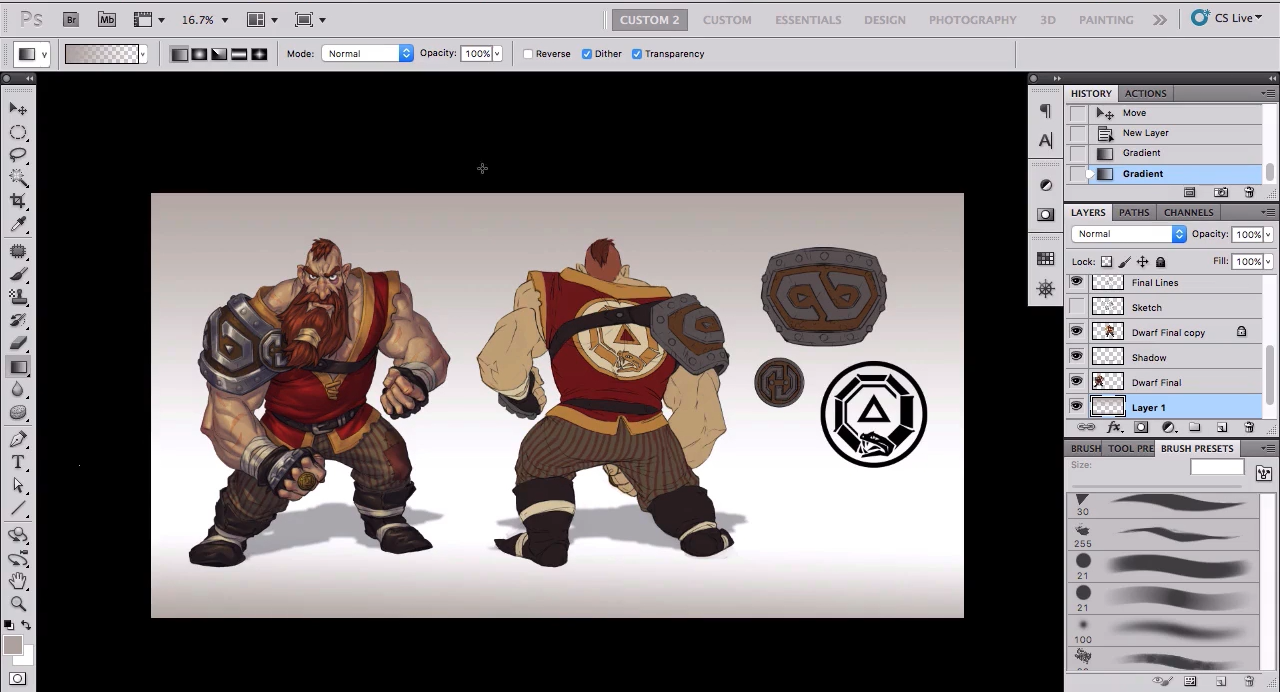Switch to the Channels tab
The height and width of the screenshot is (692, 1280).
pyautogui.click(x=1188, y=213)
